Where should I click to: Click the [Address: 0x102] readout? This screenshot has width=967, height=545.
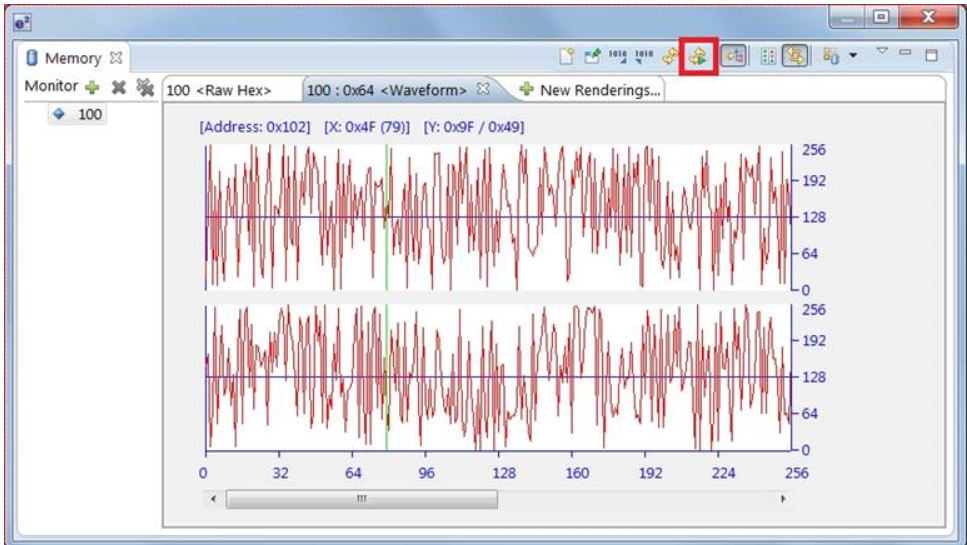pyautogui.click(x=255, y=127)
